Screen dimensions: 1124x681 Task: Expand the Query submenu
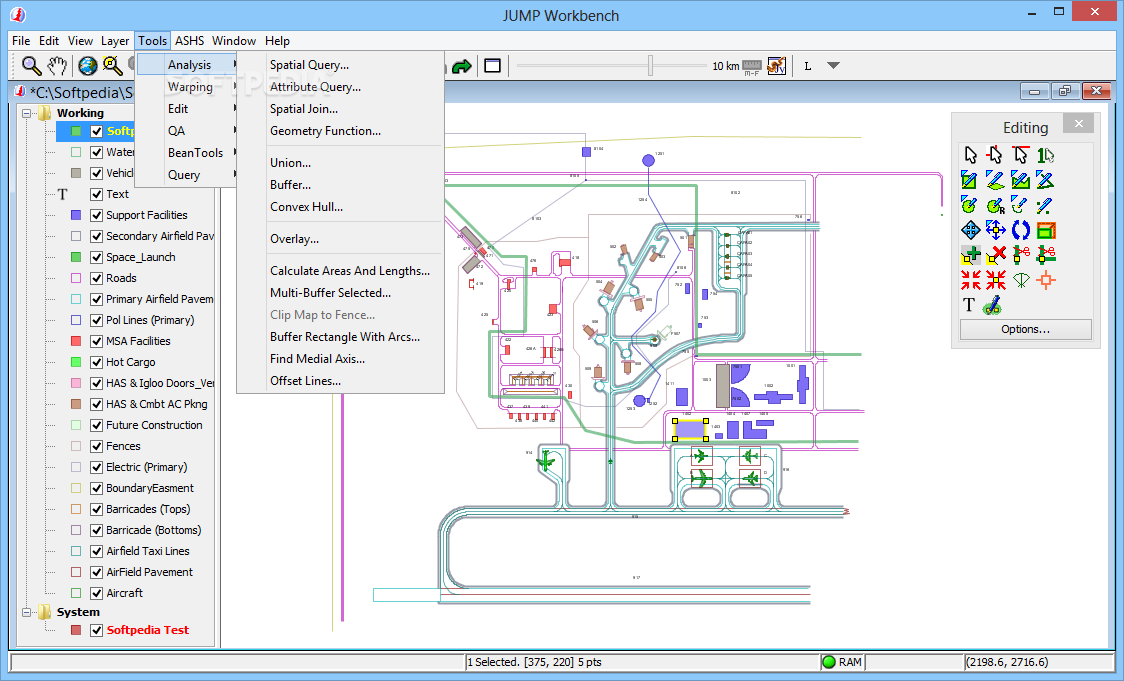[186, 175]
